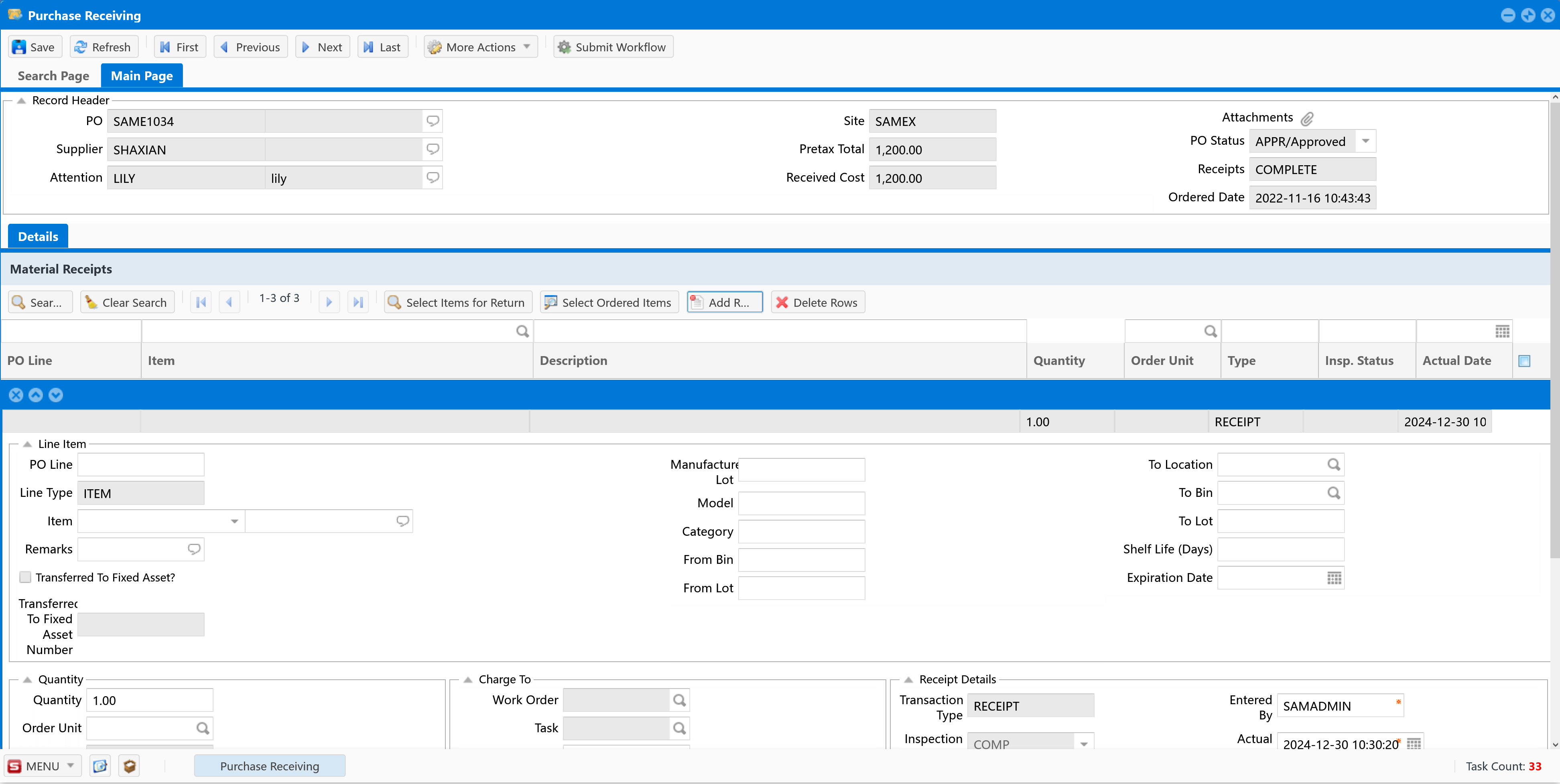Toggle Transferred To Fixed Asset checkbox
This screenshot has width=1560, height=784.
tap(25, 577)
